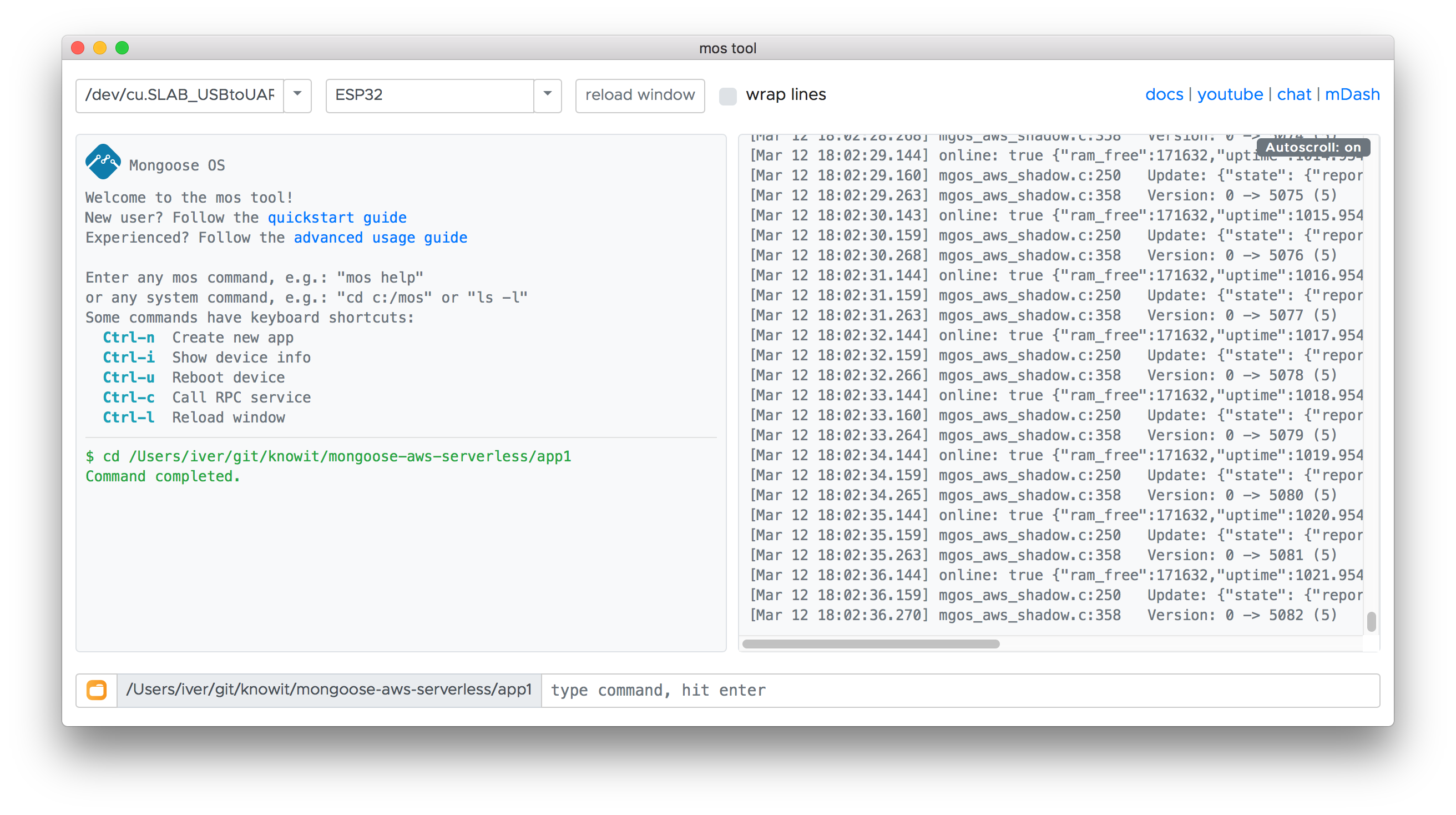This screenshot has height=815, width=1456.
Task: Follow the quickstart guide link
Action: [337, 218]
